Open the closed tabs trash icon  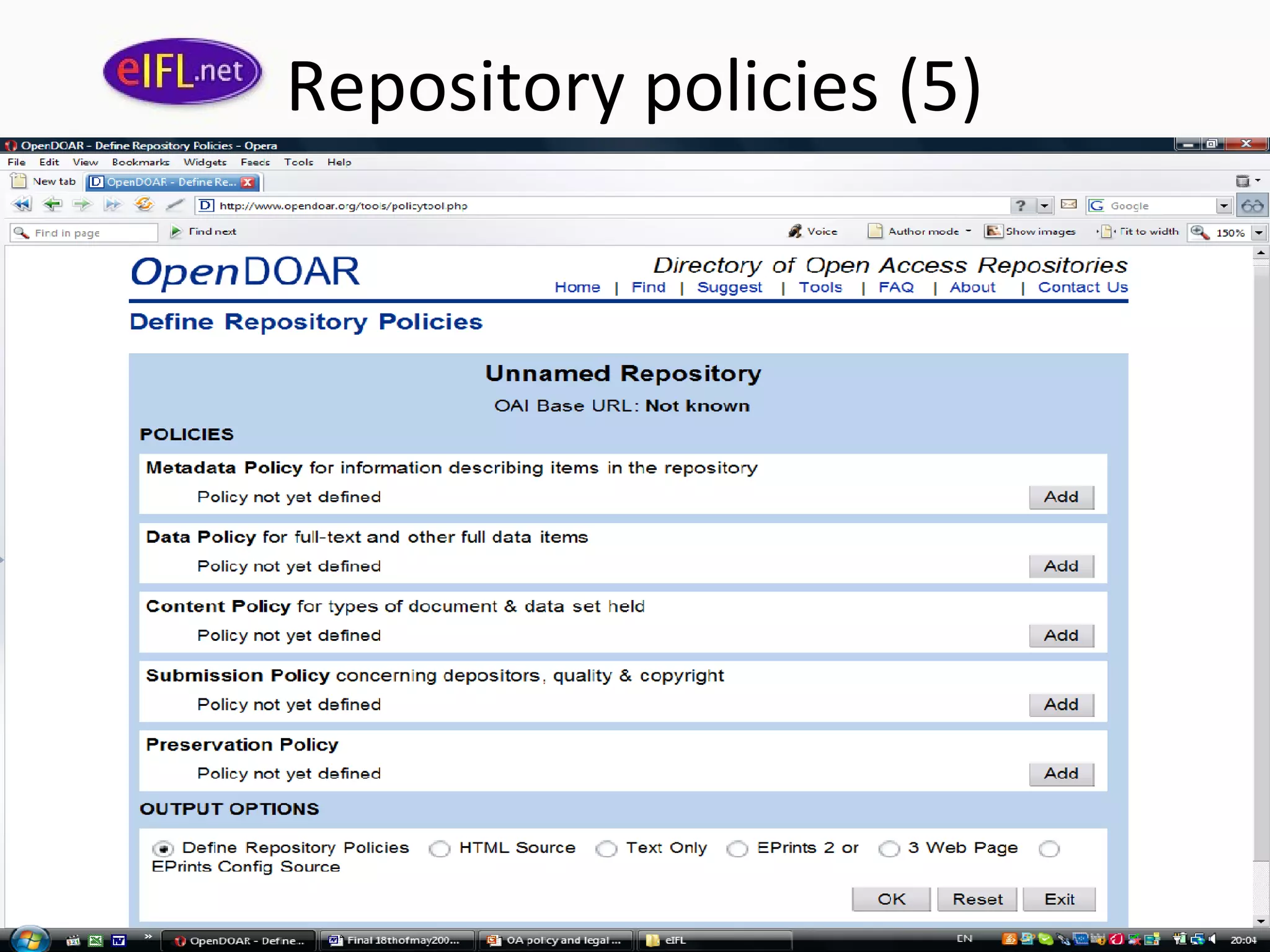[x=1243, y=181]
